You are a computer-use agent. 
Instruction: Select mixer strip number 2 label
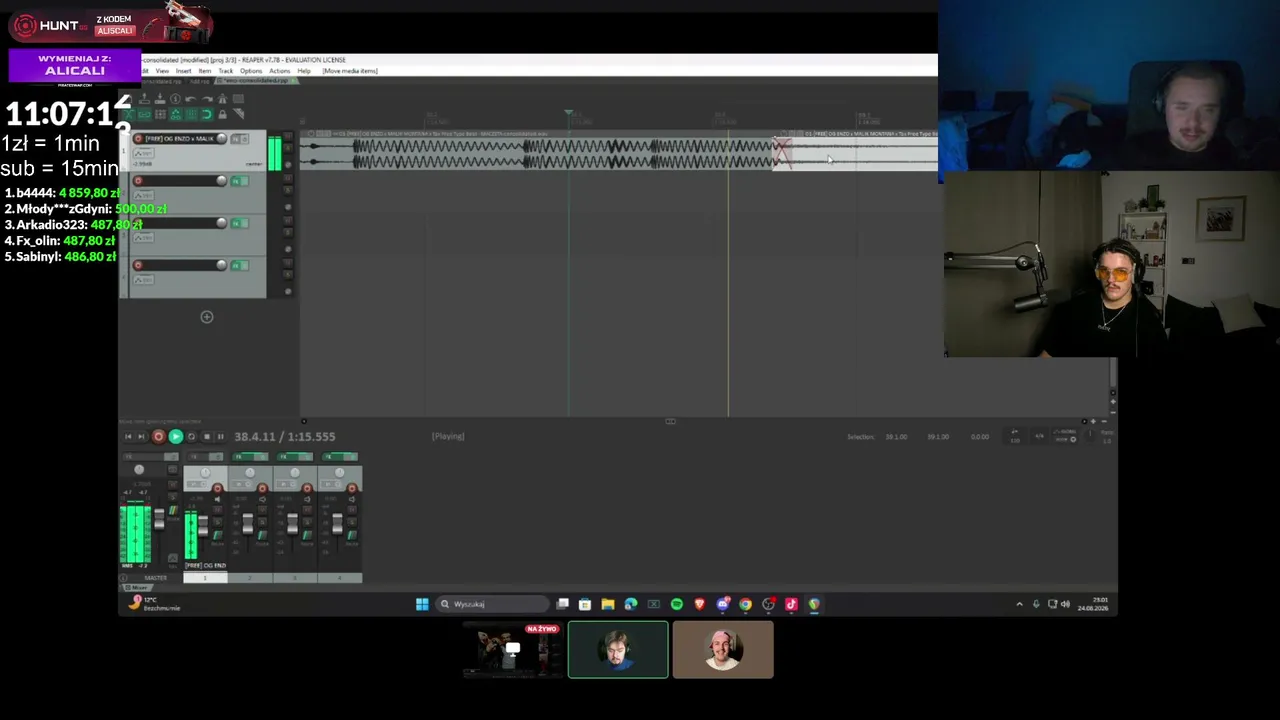(249, 578)
